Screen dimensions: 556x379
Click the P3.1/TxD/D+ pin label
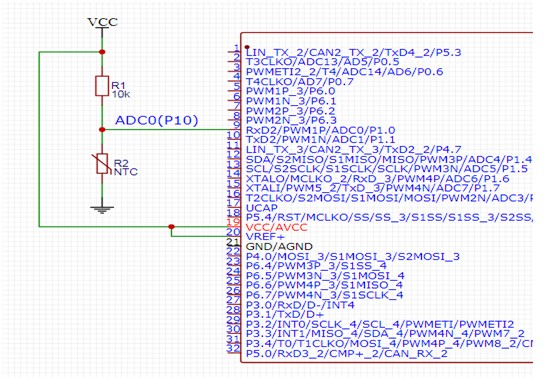[x=285, y=314]
